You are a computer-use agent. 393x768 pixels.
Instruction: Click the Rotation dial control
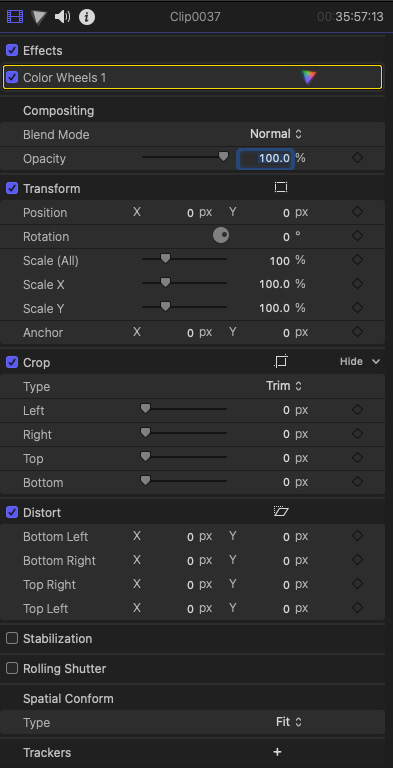point(221,236)
